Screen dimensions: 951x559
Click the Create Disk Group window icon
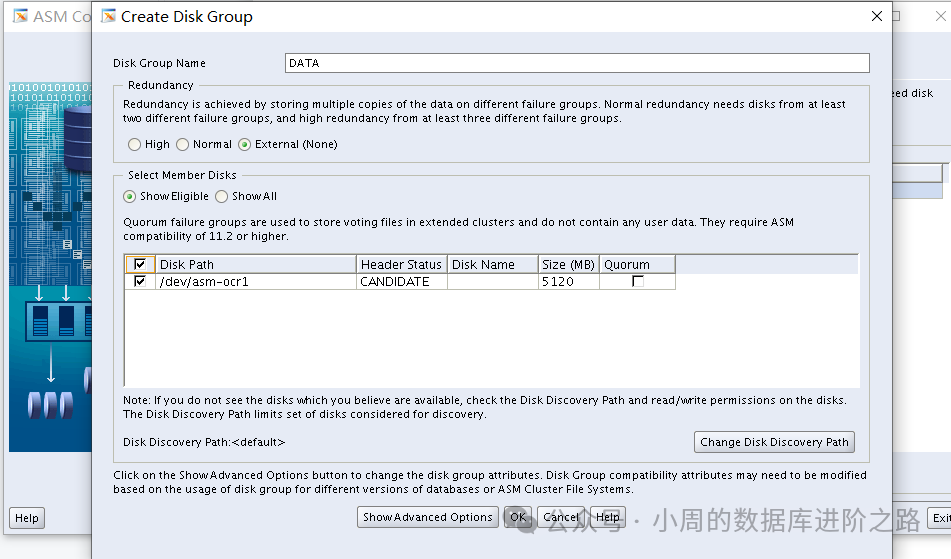tap(108, 16)
